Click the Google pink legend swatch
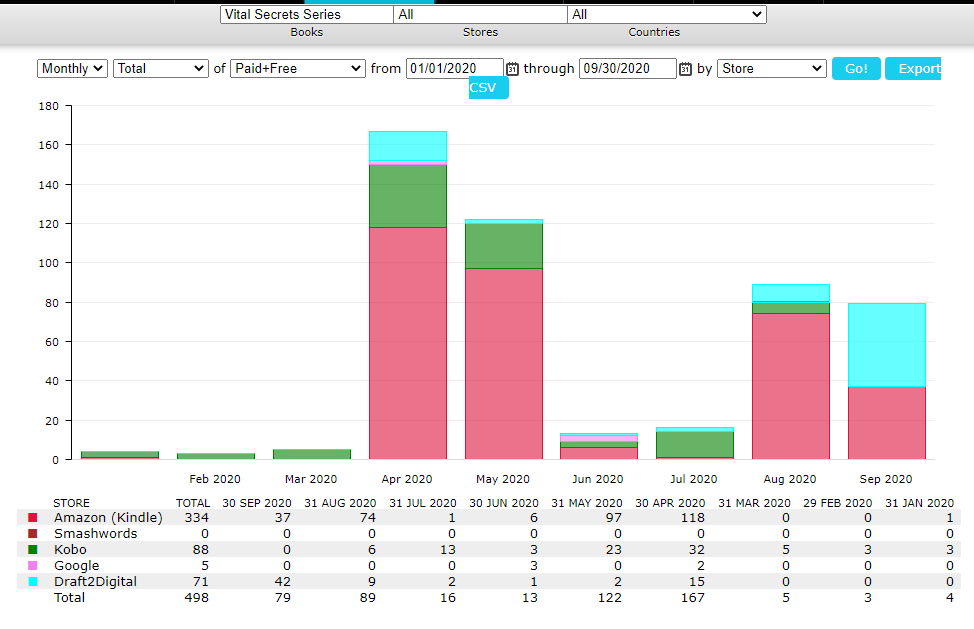This screenshot has width=974, height=629. 33,565
